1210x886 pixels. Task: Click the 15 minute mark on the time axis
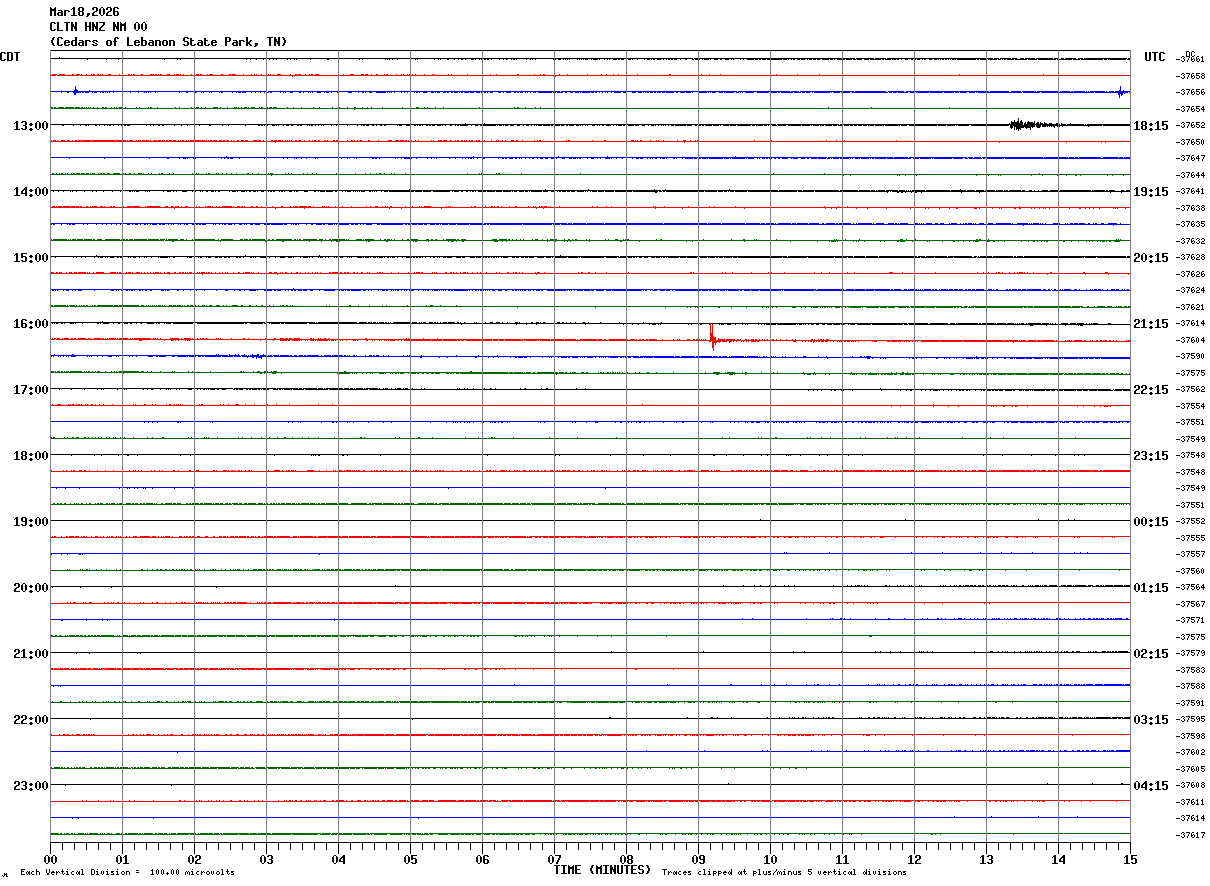pyautogui.click(x=1130, y=859)
